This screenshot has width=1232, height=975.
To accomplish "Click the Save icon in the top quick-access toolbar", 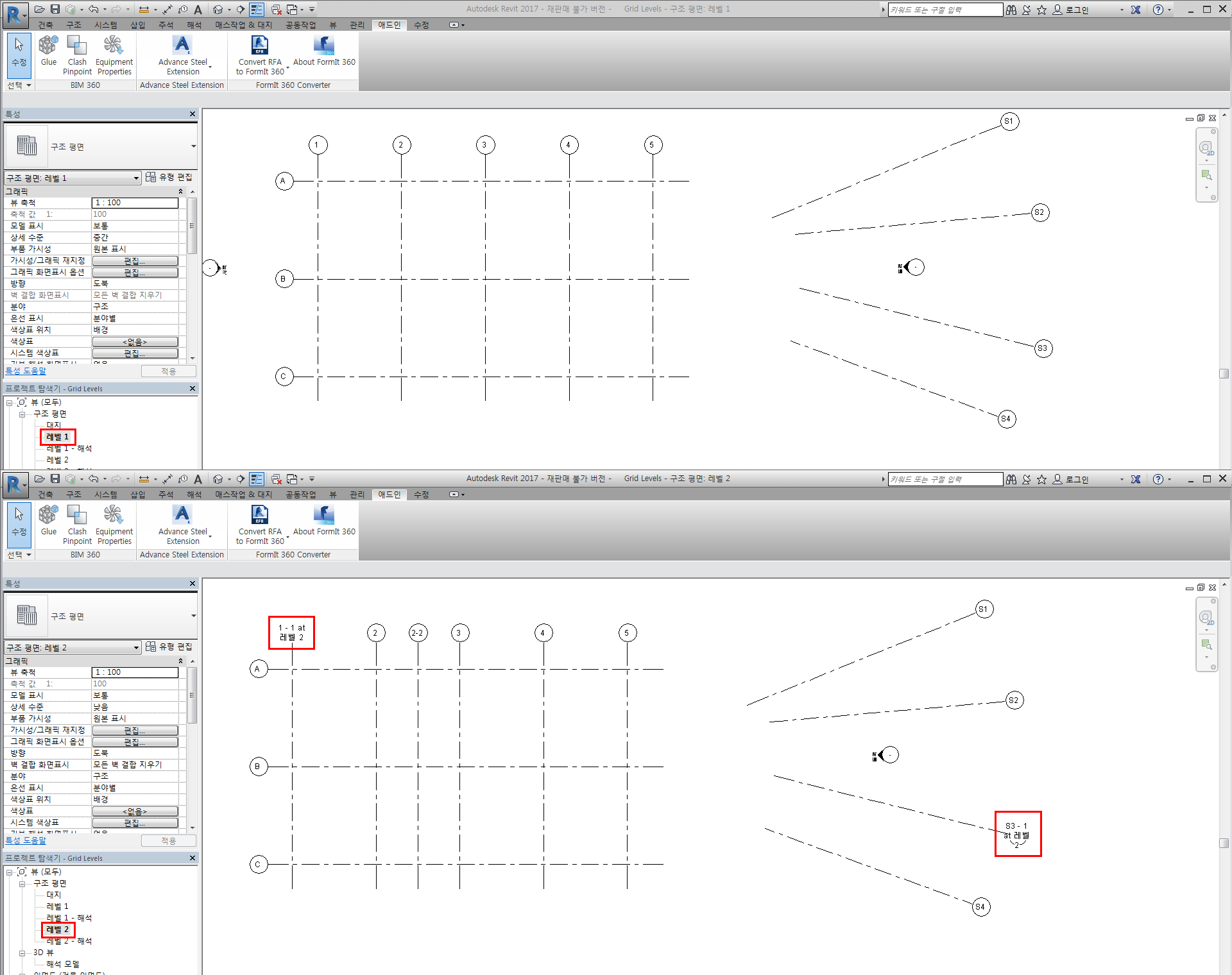I will click(55, 9).
